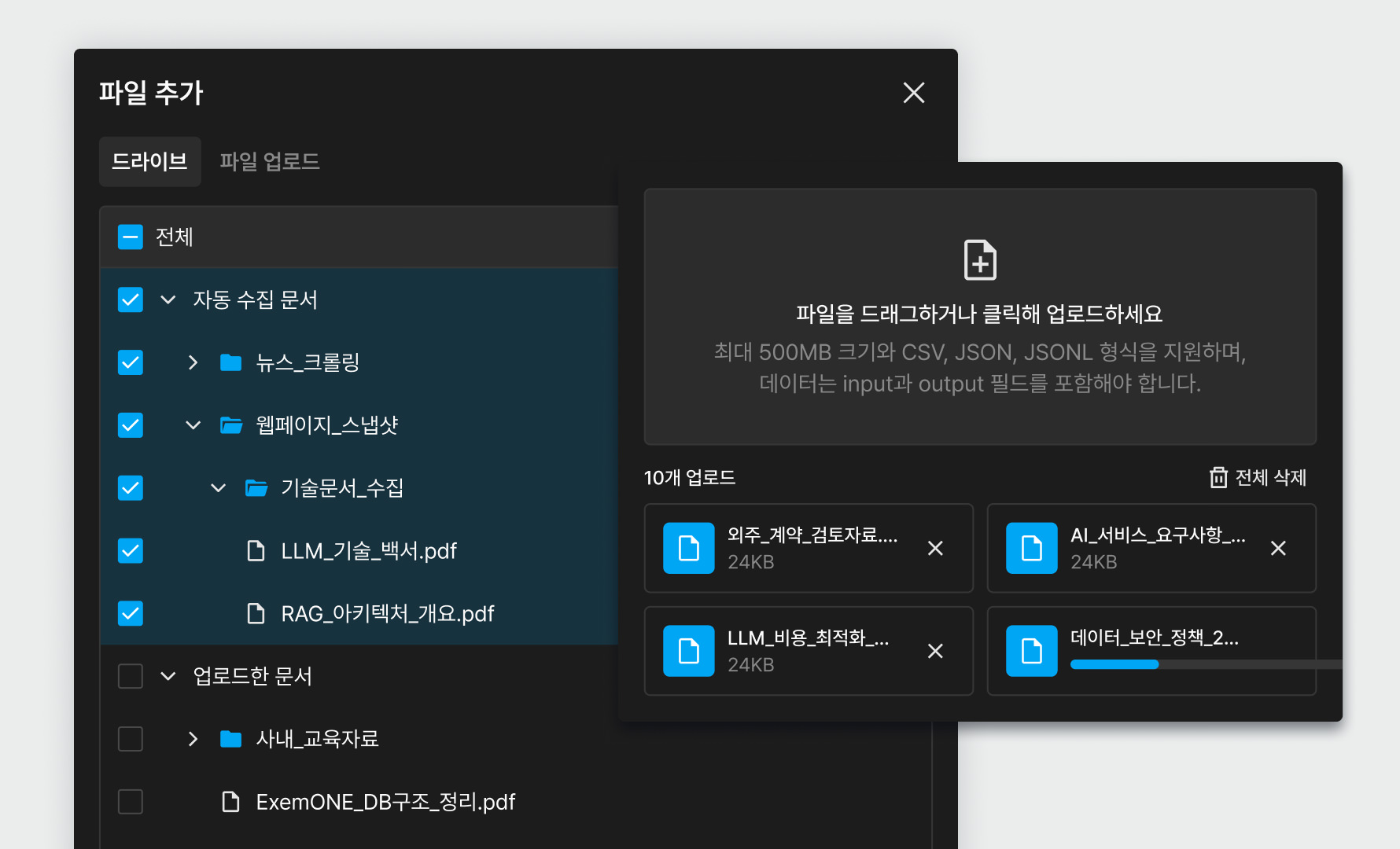Remove the 외주_계약_검토자료 uploaded file

(935, 549)
